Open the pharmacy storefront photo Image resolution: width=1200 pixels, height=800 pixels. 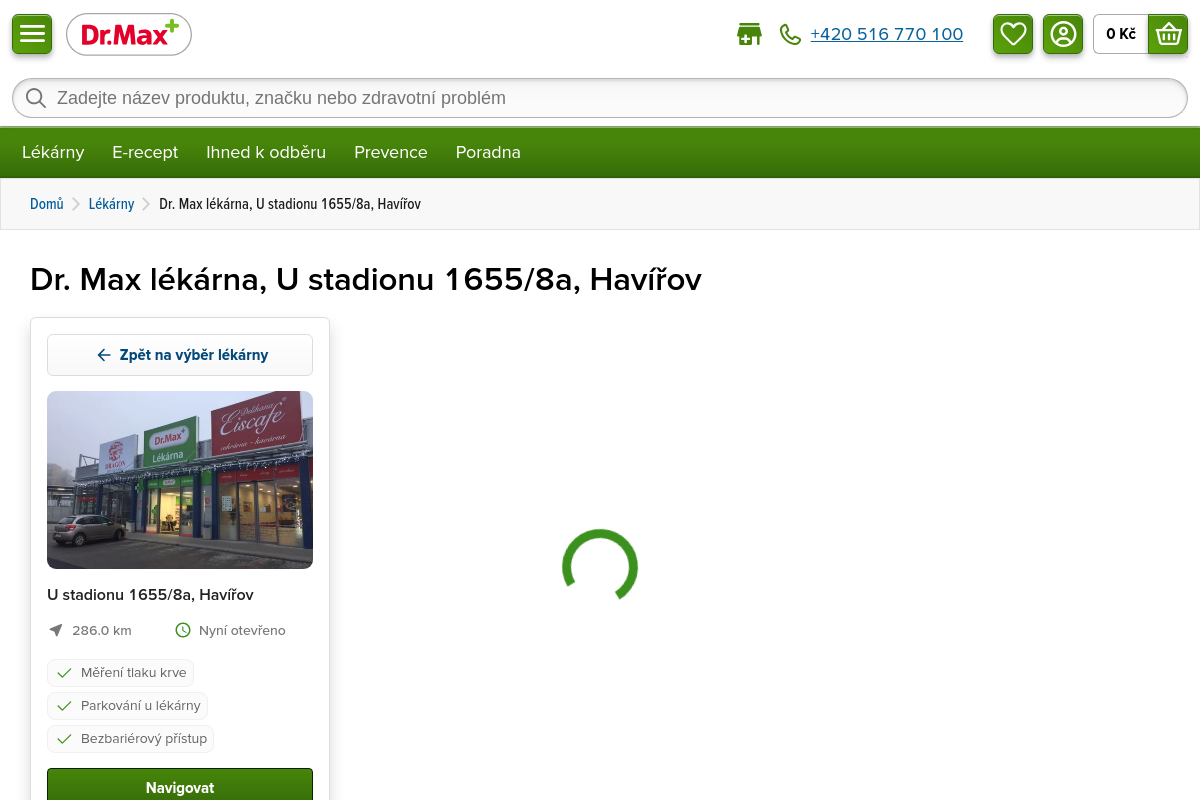180,480
